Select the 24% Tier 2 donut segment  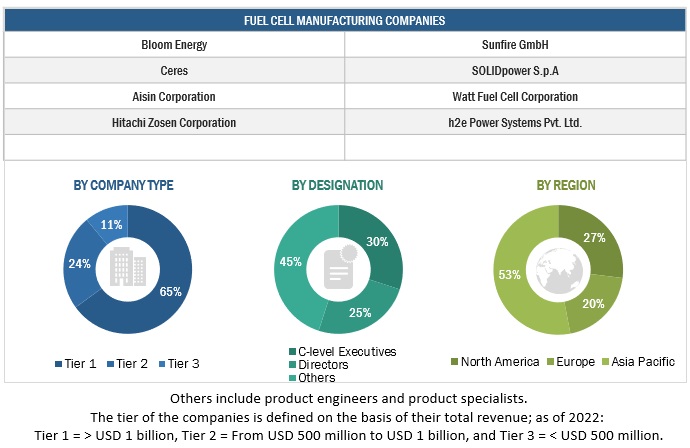click(x=80, y=265)
